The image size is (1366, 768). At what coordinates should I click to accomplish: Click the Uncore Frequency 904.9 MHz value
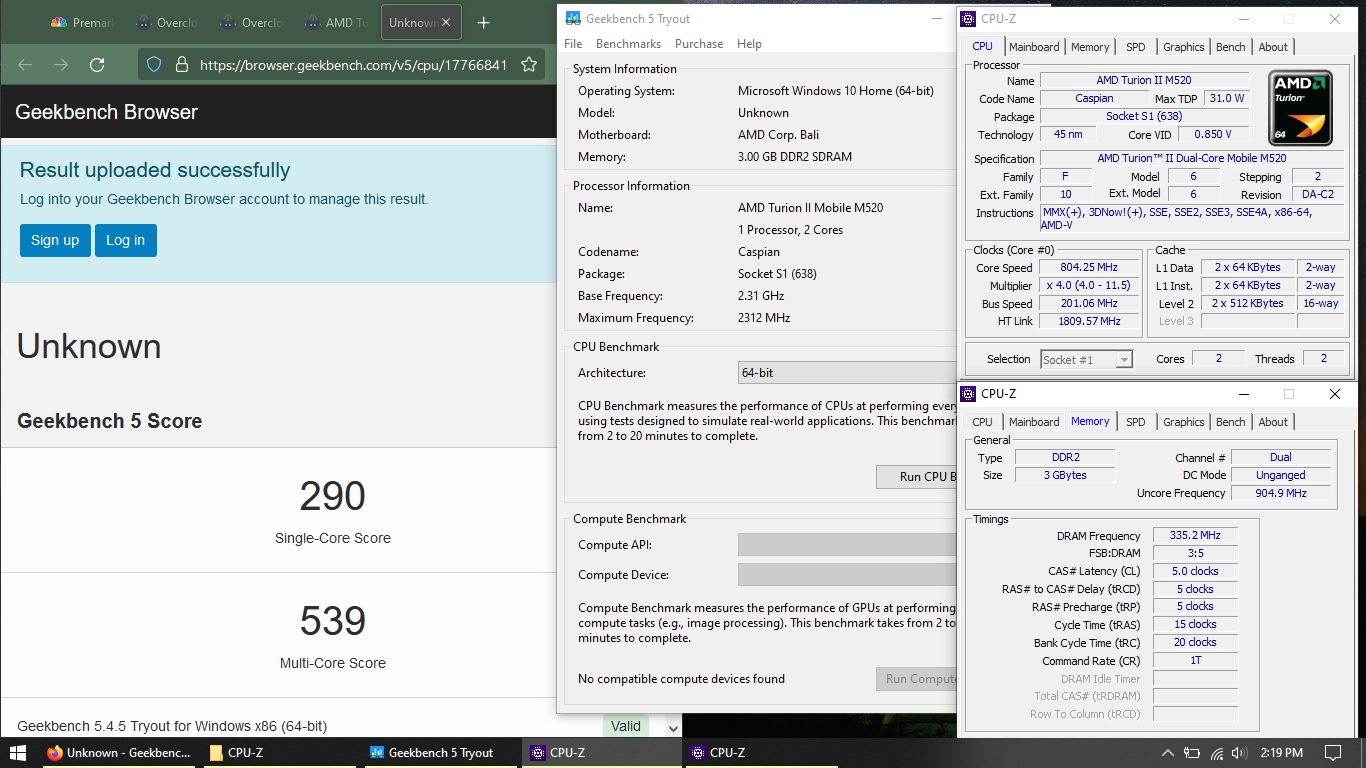tap(1281, 494)
